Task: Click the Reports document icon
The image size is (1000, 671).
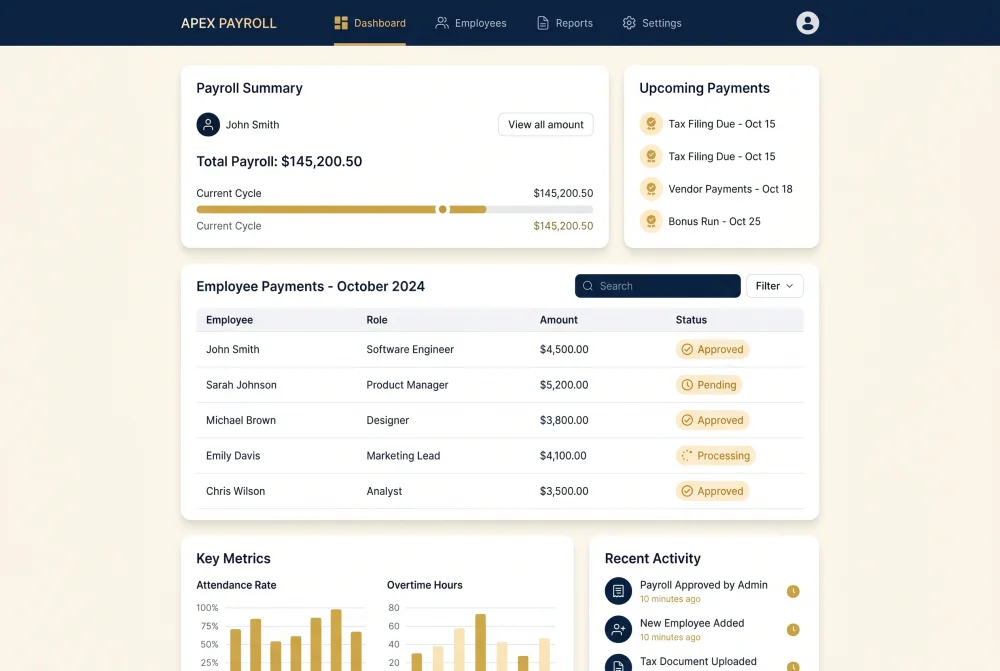Action: pyautogui.click(x=543, y=23)
